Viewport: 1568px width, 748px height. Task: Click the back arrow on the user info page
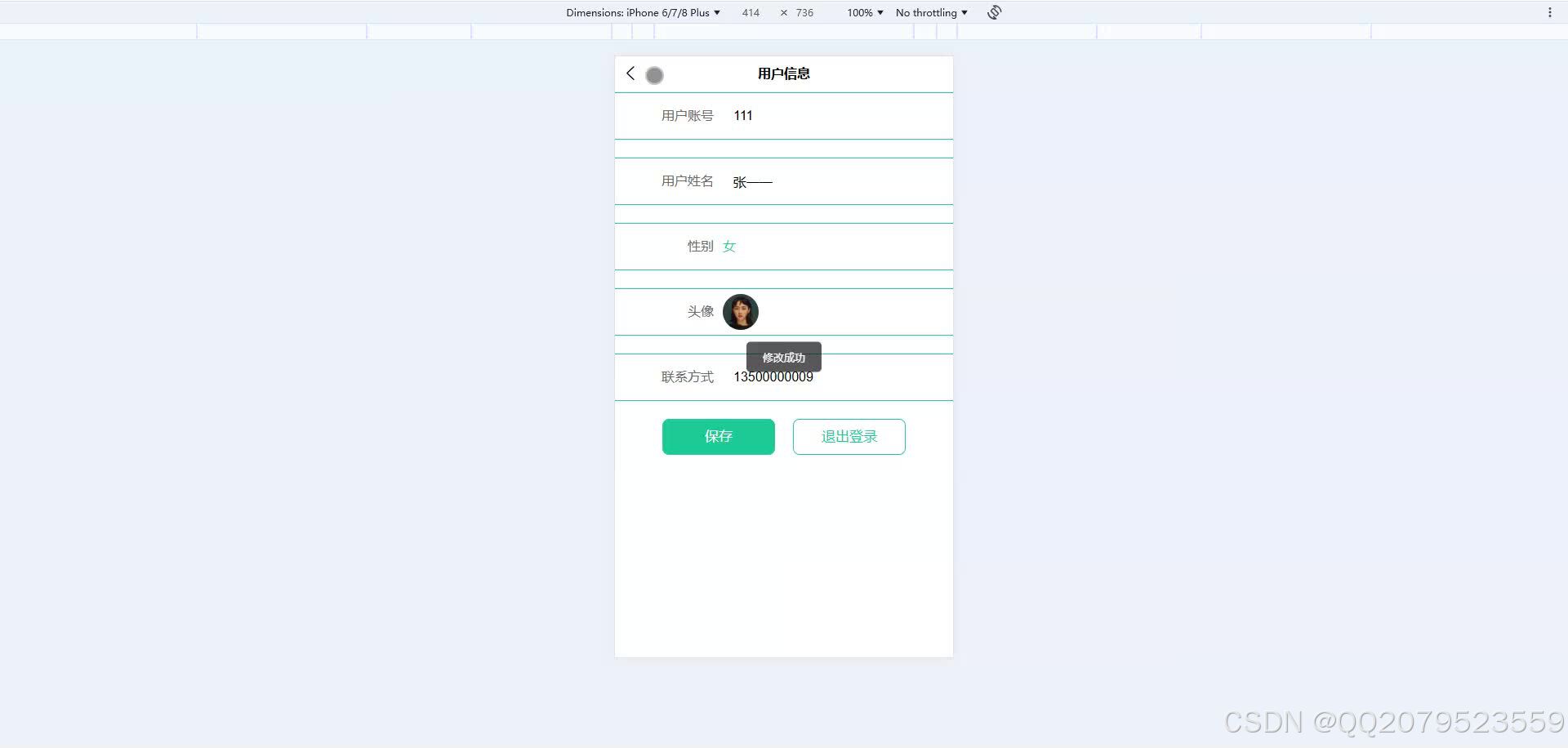tap(630, 73)
